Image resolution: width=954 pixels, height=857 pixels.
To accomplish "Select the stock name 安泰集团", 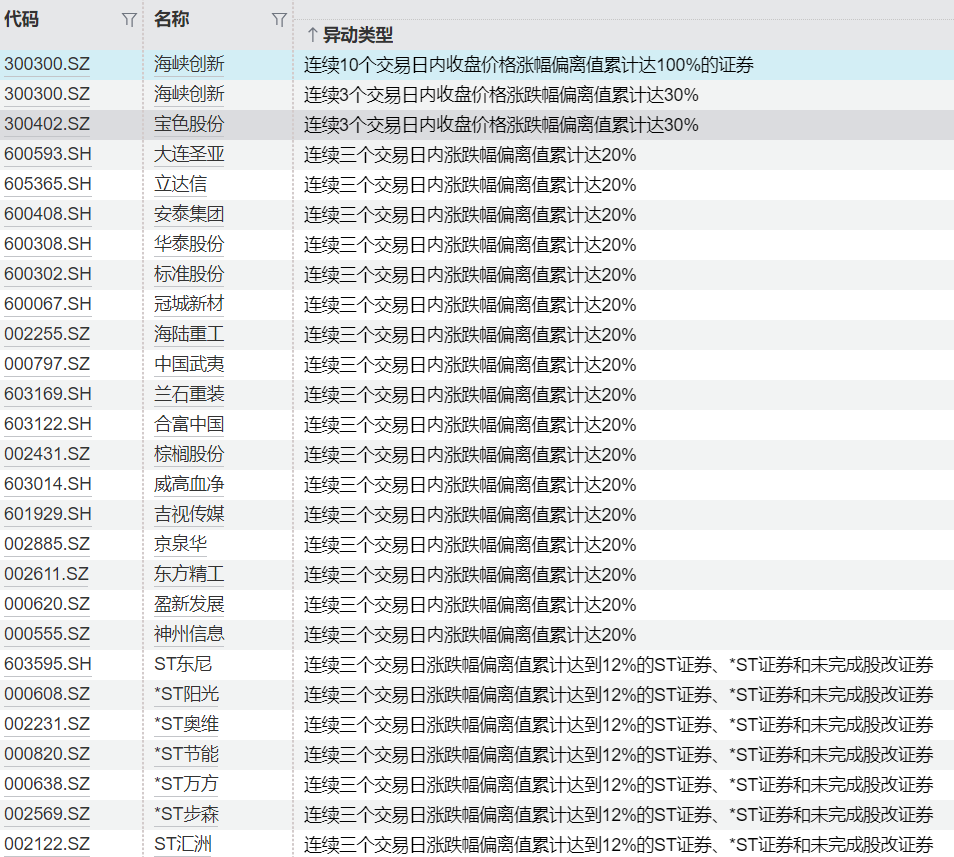I will 189,215.
